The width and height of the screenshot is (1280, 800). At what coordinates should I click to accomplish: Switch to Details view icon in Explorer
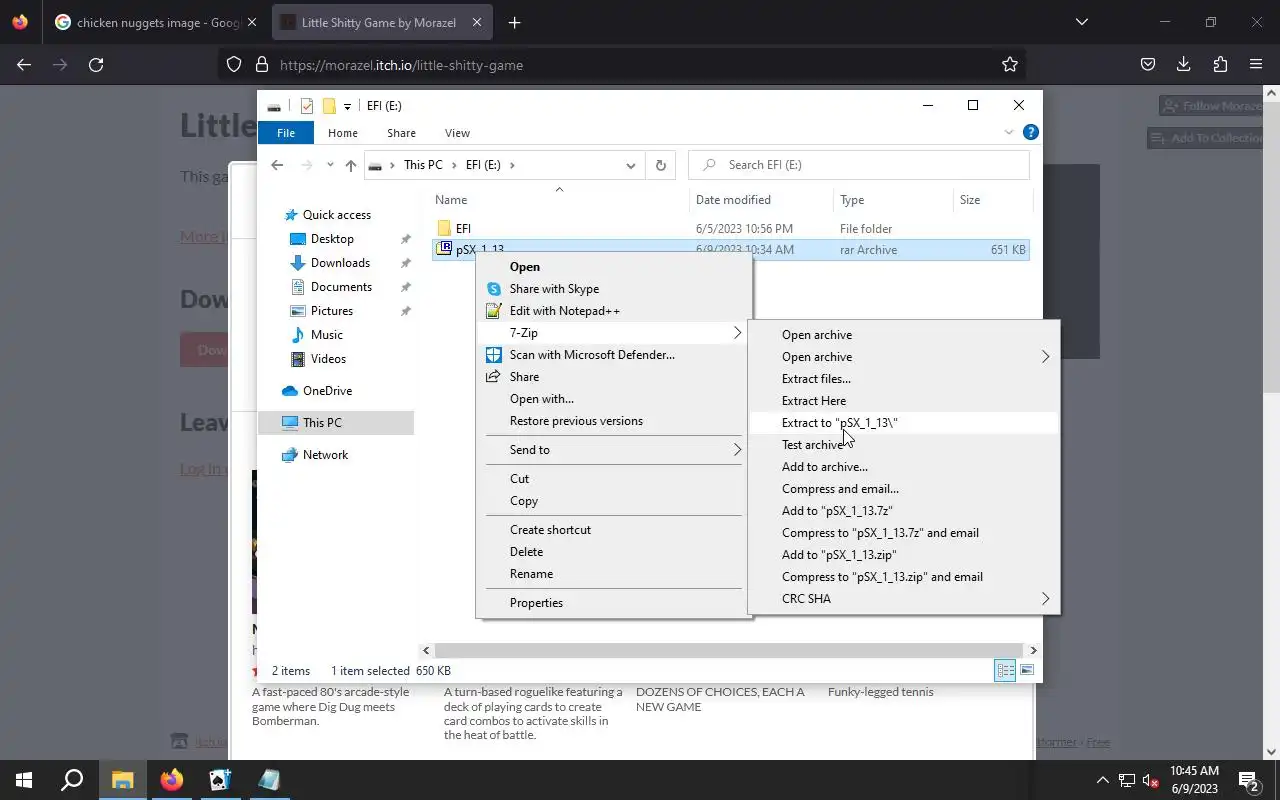1005,670
